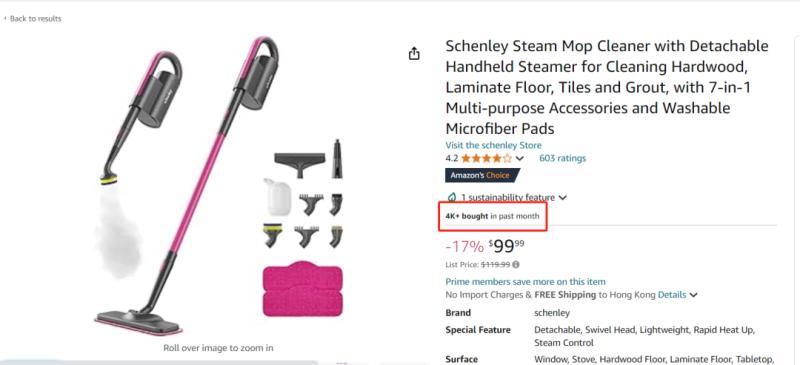Image resolution: width=800 pixels, height=365 pixels.
Task: Click the info icon next to List Price
Action: click(516, 264)
